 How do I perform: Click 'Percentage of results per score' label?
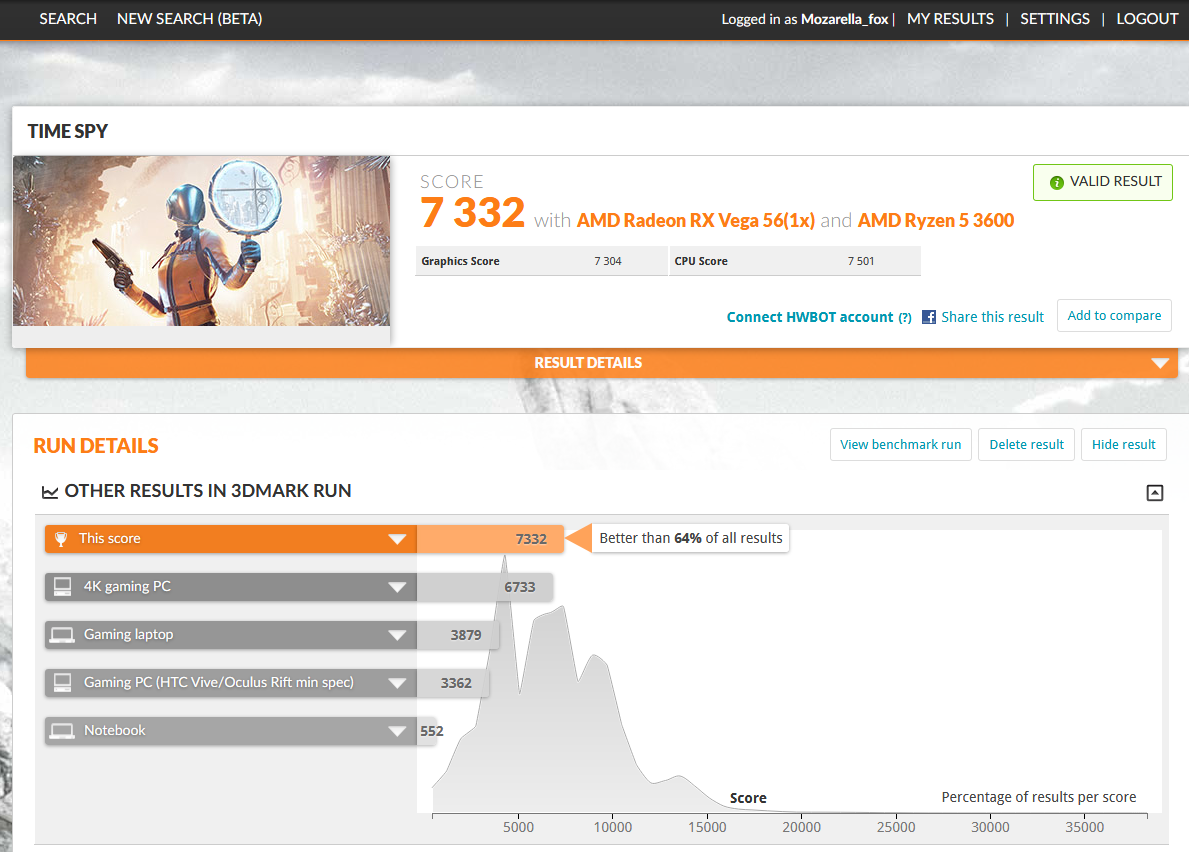[1038, 797]
